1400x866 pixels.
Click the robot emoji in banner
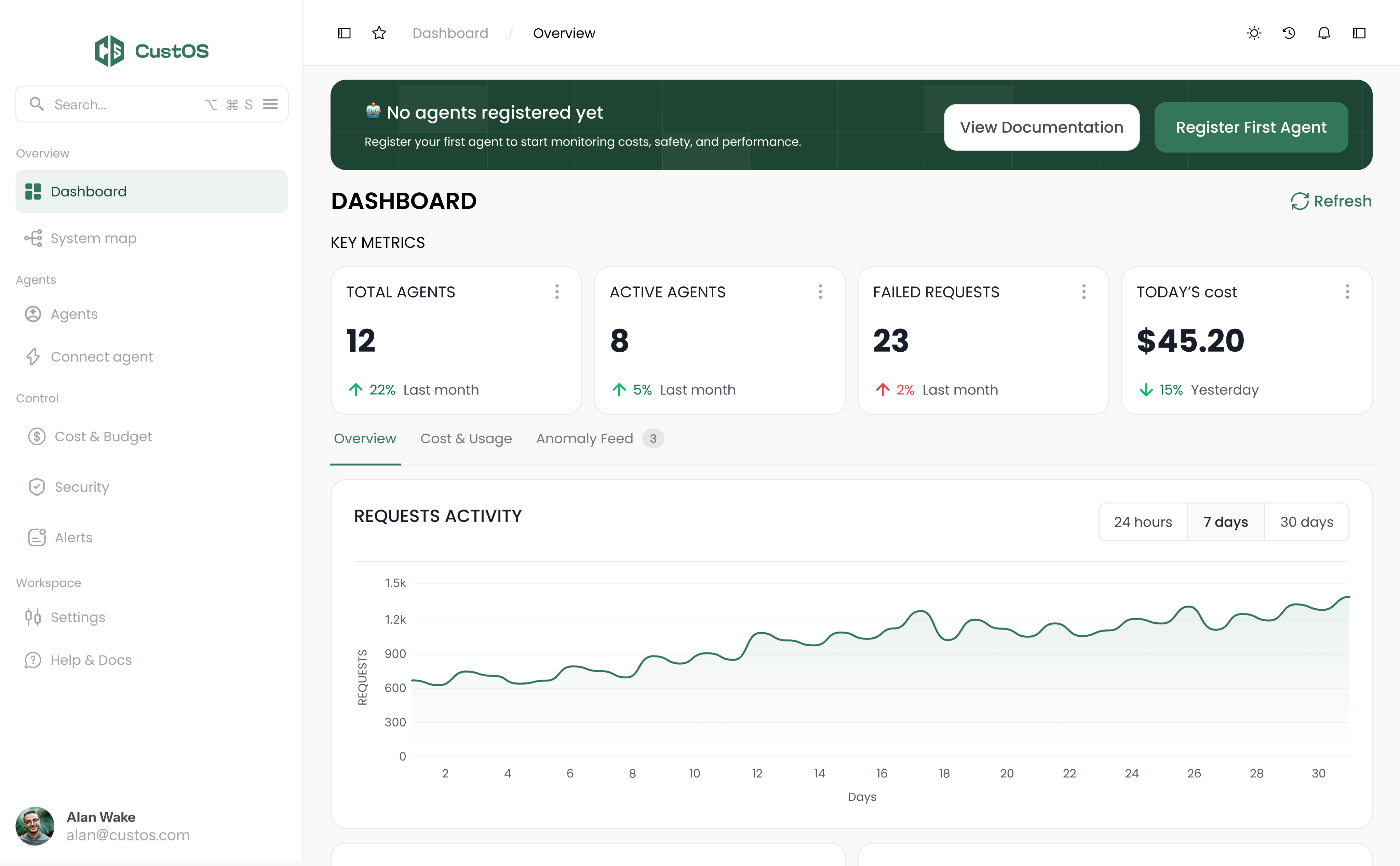tap(373, 111)
